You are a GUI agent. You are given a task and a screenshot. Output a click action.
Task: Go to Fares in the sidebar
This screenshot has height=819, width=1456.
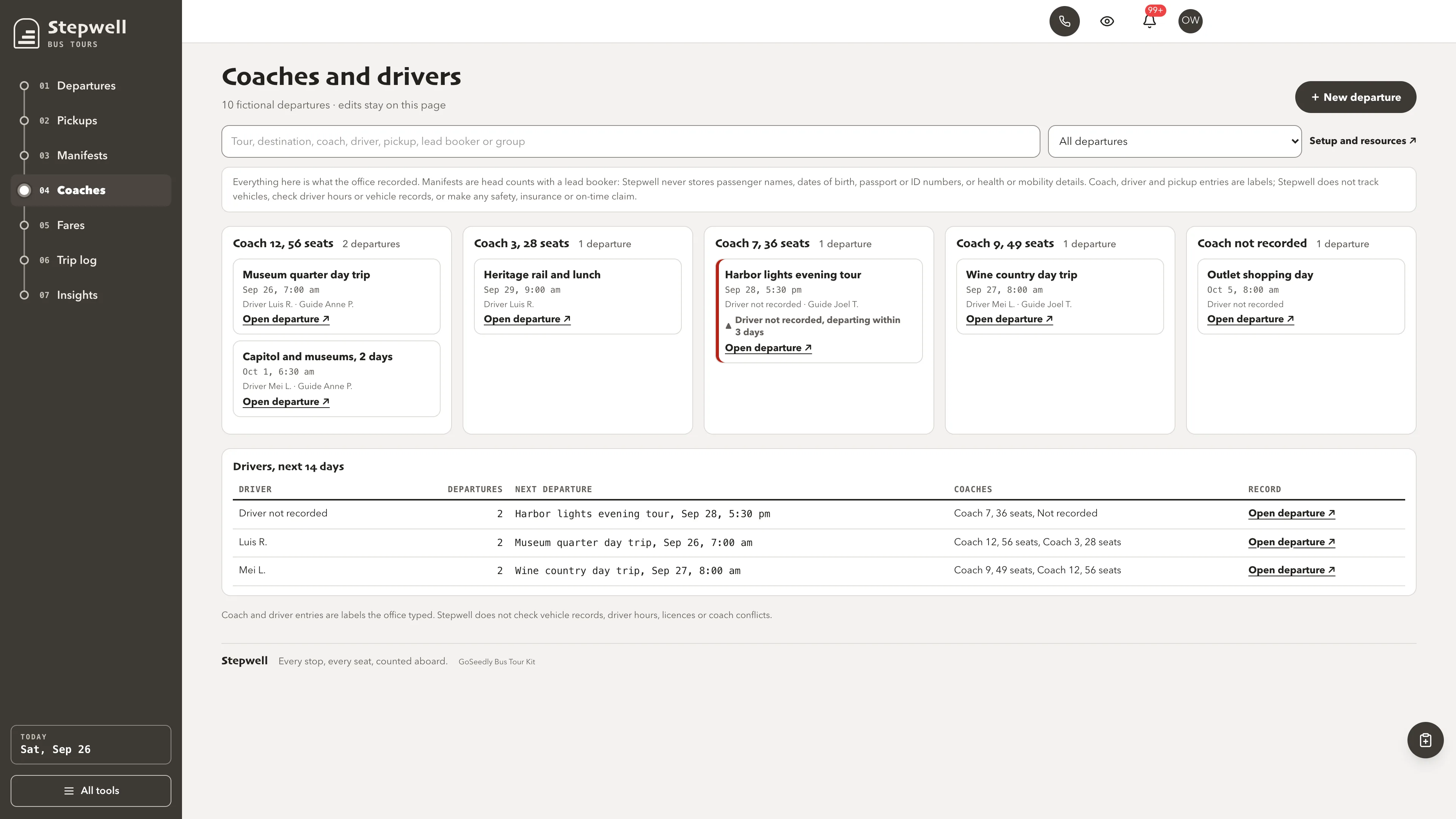(91, 225)
